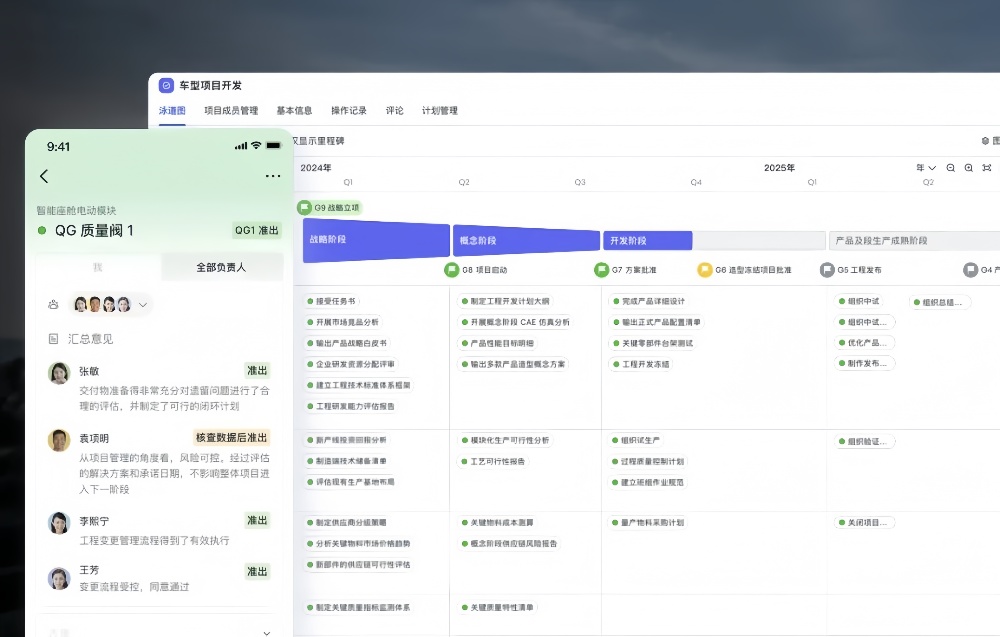The height and width of the screenshot is (637, 1000).
Task: Expand the collapsed section at panel bottom
Action: coord(266,632)
